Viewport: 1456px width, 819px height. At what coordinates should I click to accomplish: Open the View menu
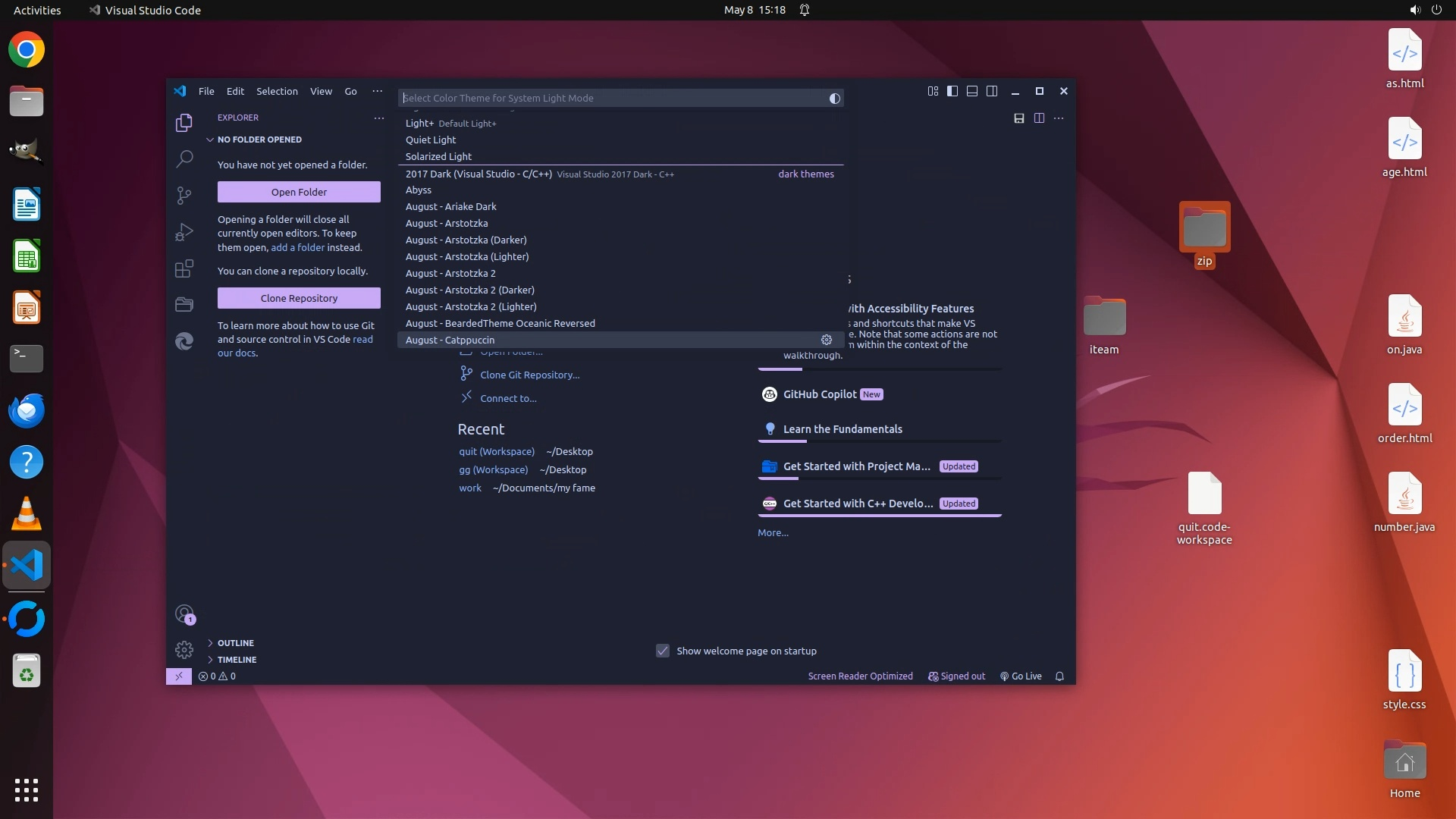(321, 91)
